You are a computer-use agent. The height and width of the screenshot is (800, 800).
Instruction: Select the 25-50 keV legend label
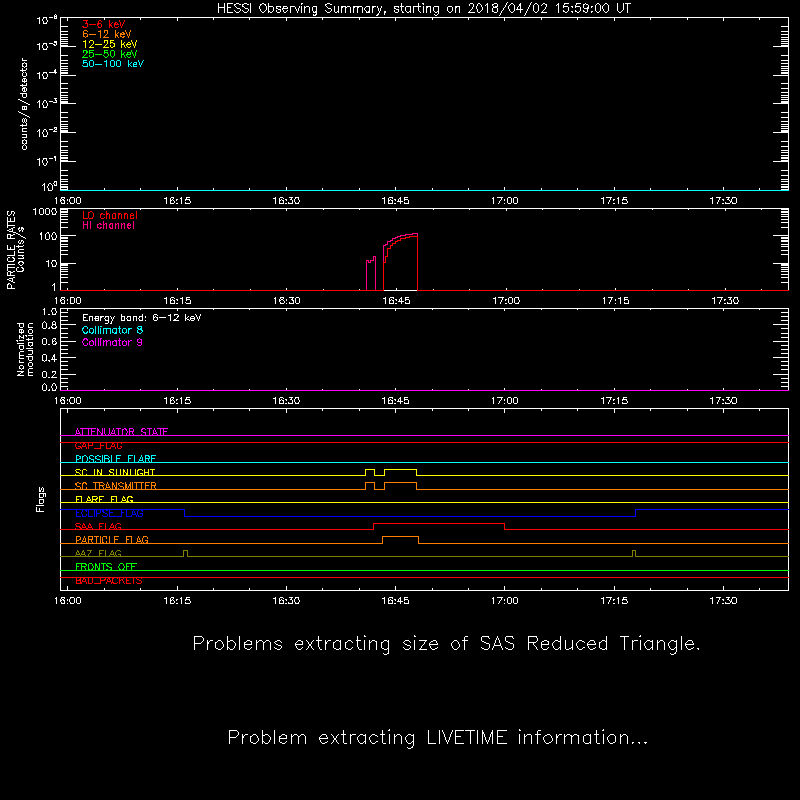[x=110, y=54]
